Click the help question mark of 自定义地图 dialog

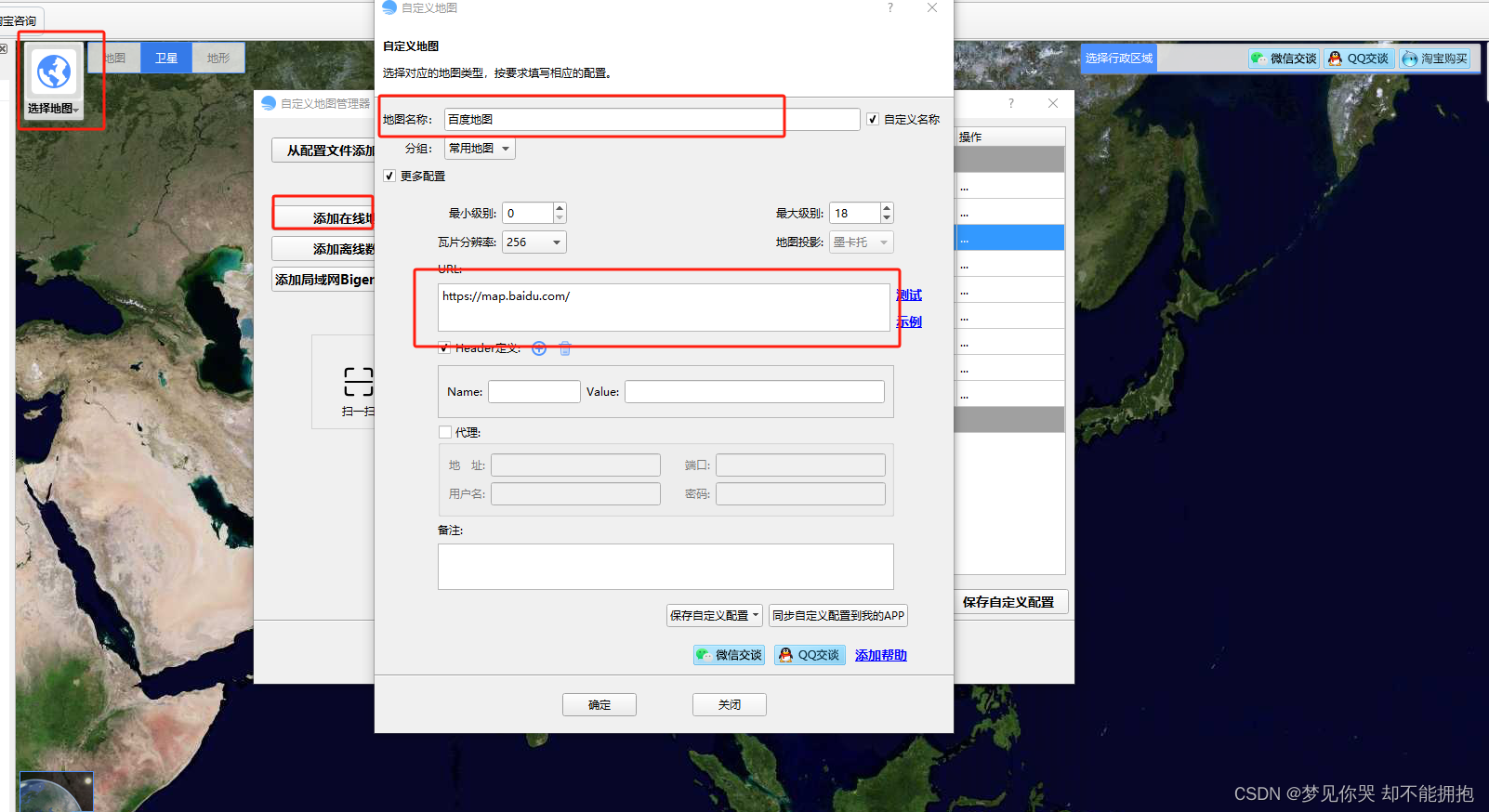(x=889, y=7)
